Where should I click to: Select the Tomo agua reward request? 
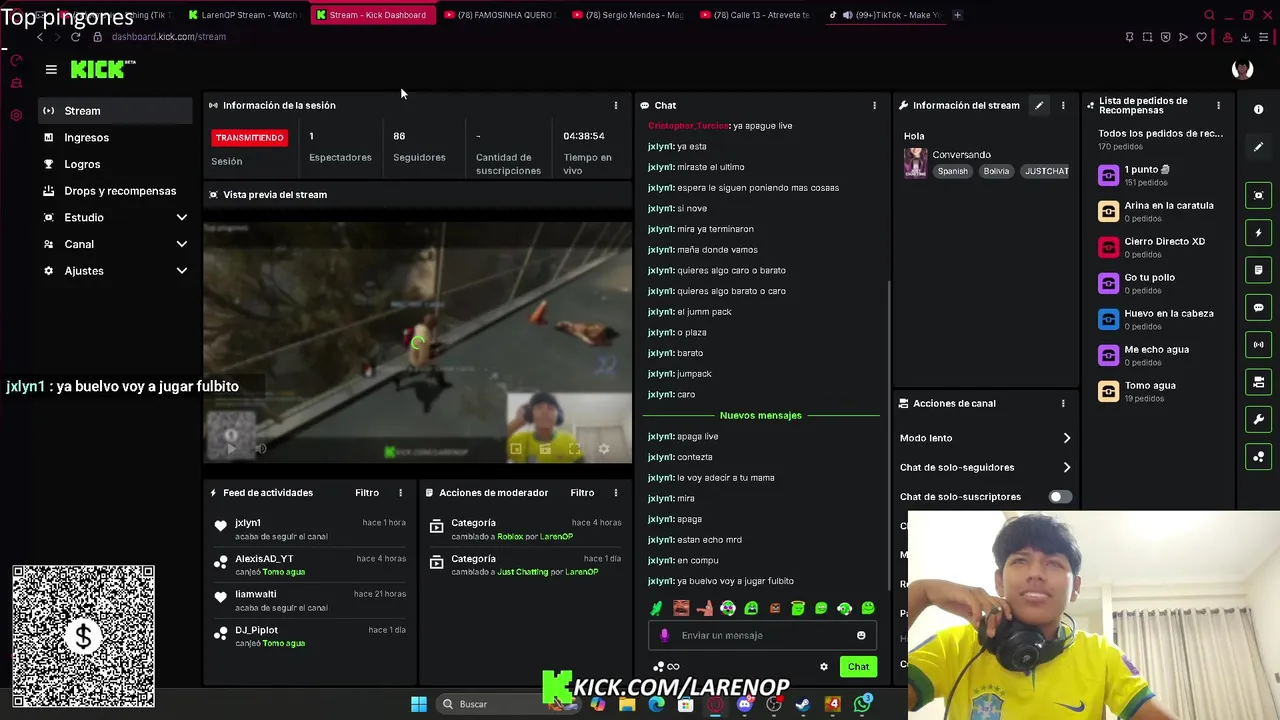click(x=1158, y=391)
